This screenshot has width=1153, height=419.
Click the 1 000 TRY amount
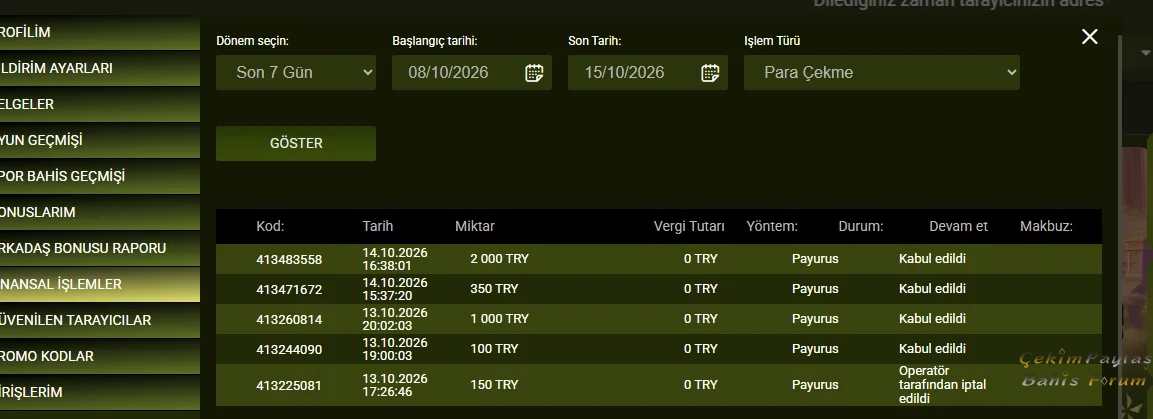coord(499,319)
